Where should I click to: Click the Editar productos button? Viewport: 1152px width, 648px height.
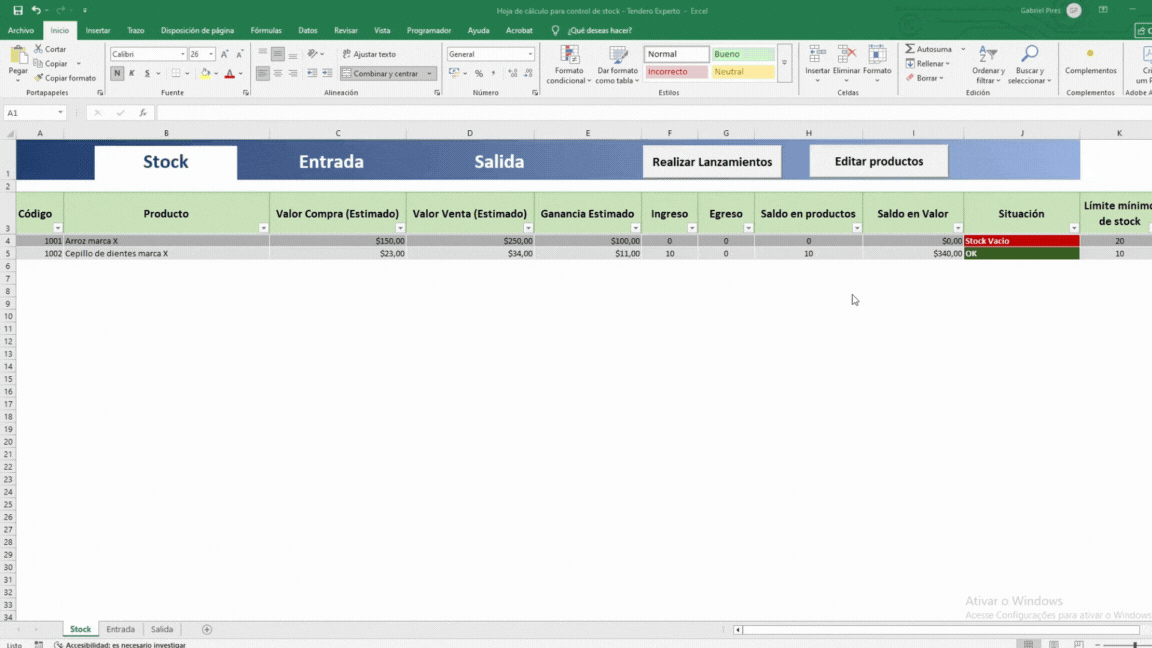coord(879,161)
